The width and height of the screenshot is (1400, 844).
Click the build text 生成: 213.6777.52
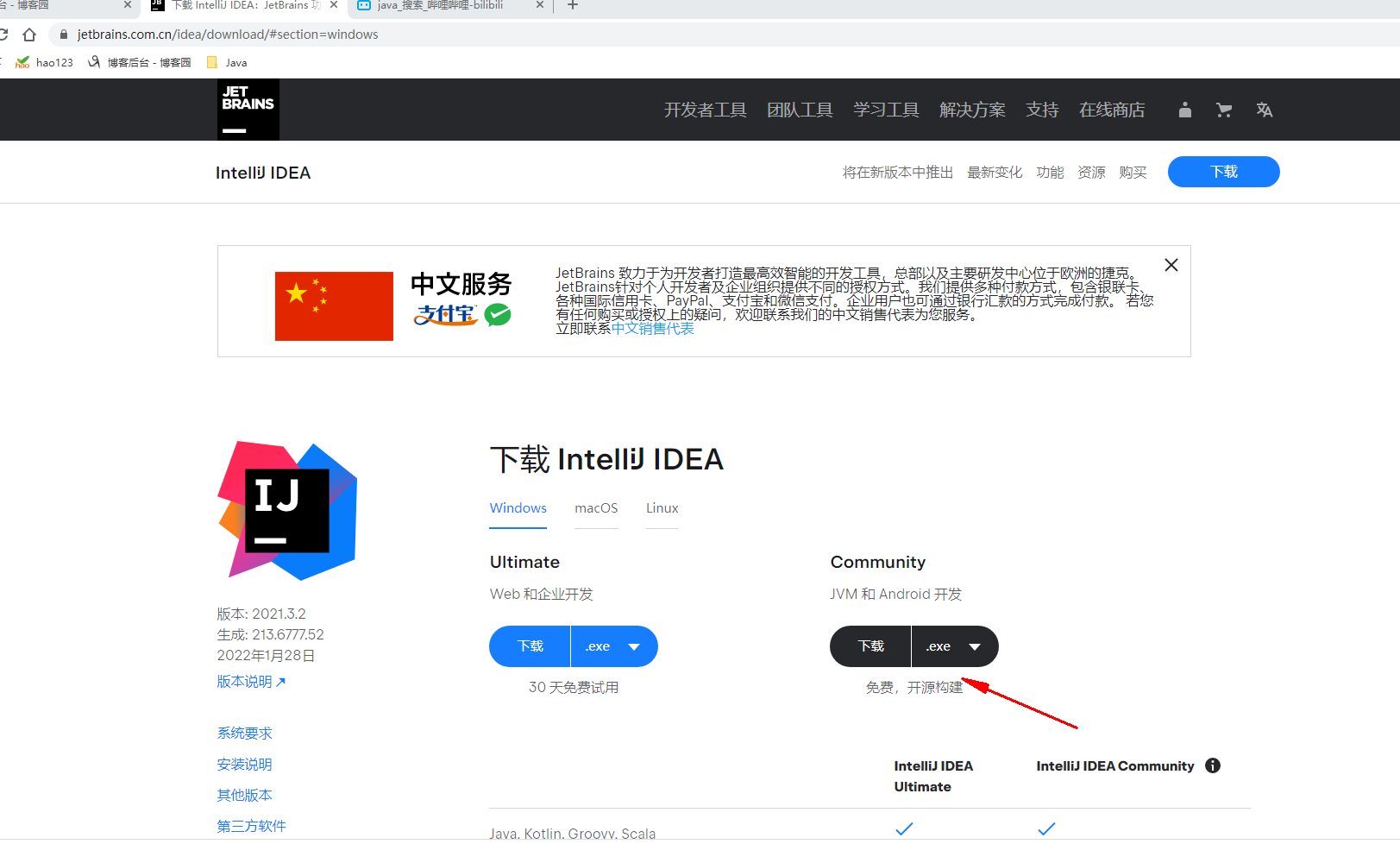tap(271, 635)
